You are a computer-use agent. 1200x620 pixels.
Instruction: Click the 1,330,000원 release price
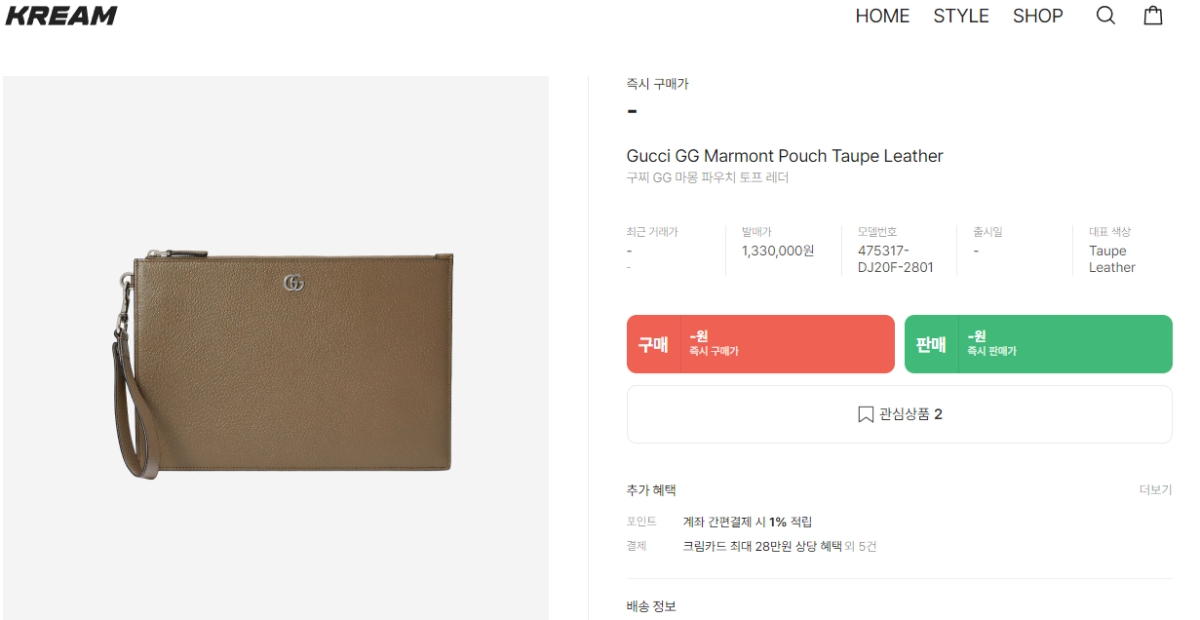(777, 251)
